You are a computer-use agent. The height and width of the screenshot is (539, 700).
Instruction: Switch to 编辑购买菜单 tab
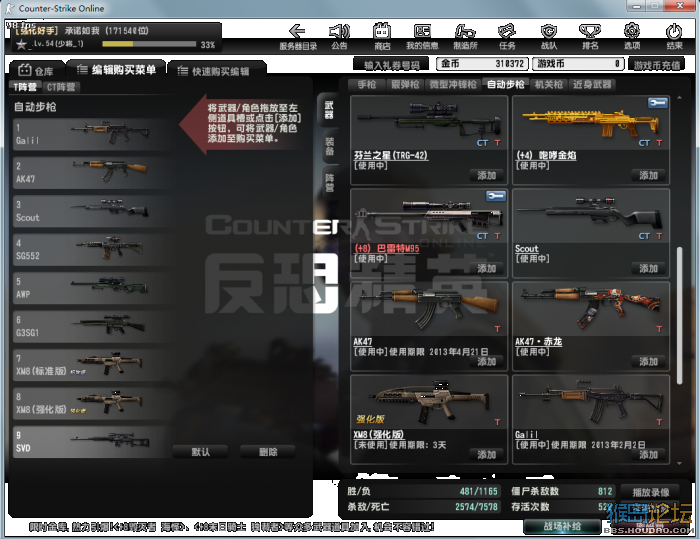(116, 70)
